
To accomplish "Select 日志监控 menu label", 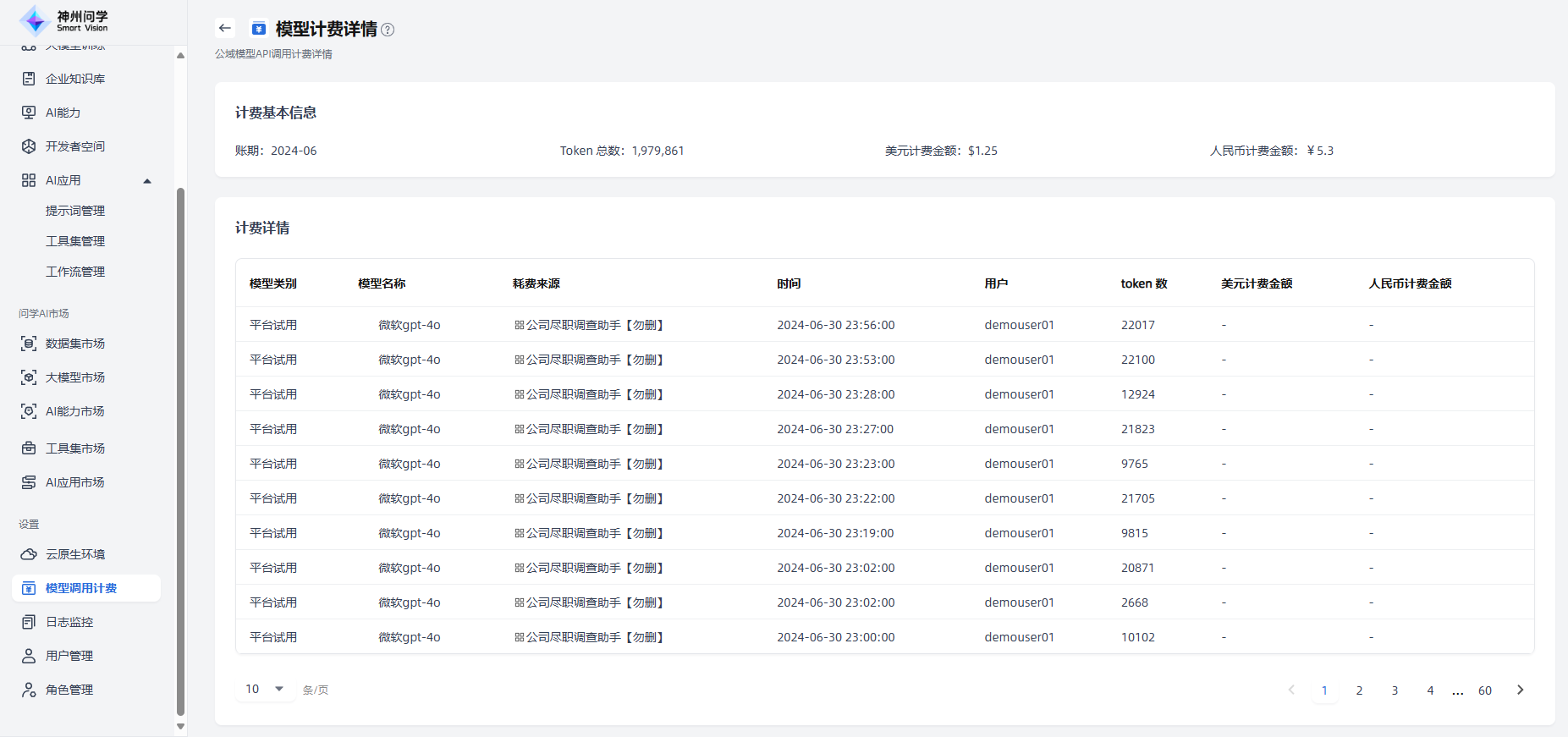I will [69, 622].
